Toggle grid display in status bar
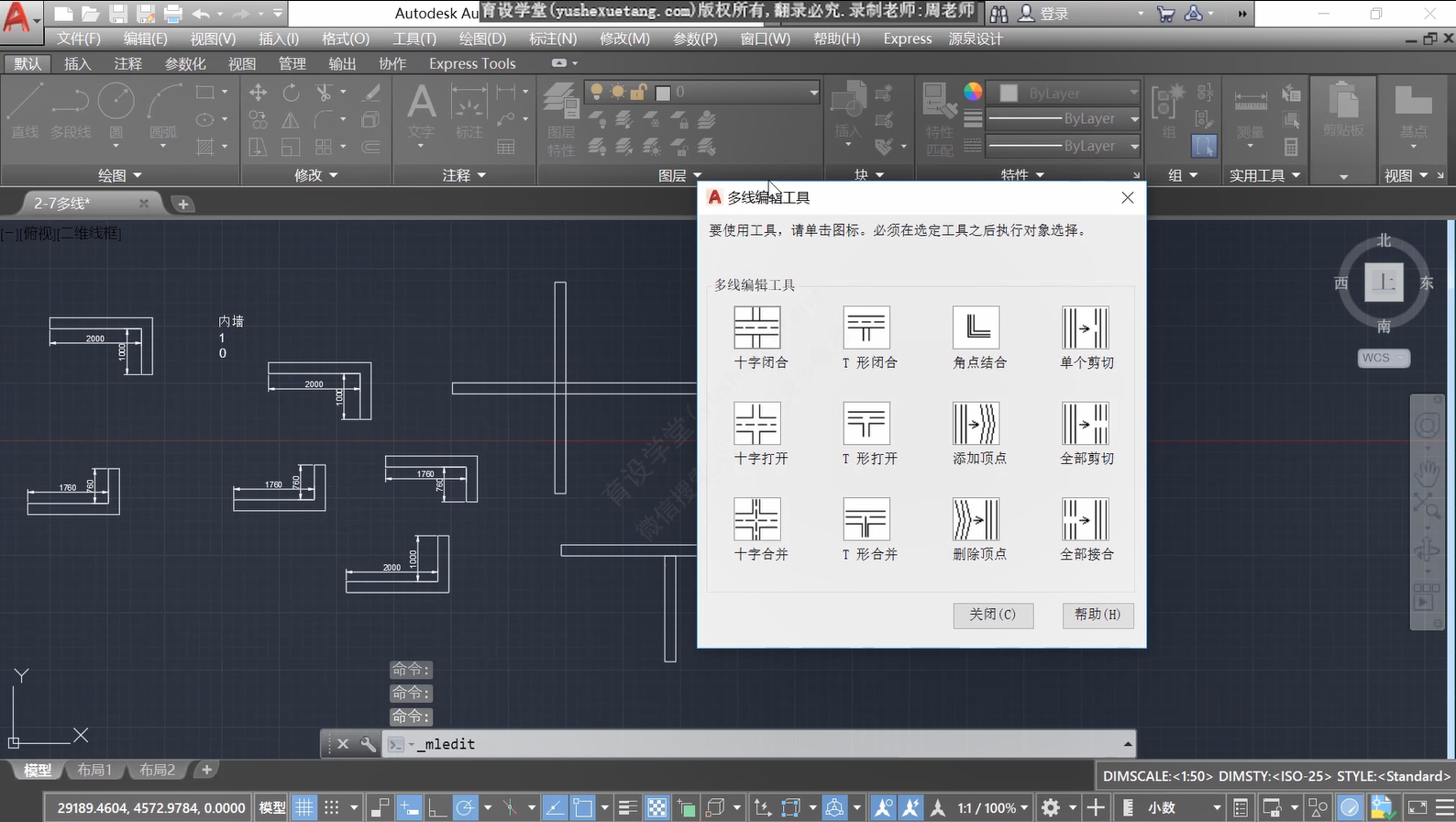1456x822 pixels. click(x=304, y=807)
